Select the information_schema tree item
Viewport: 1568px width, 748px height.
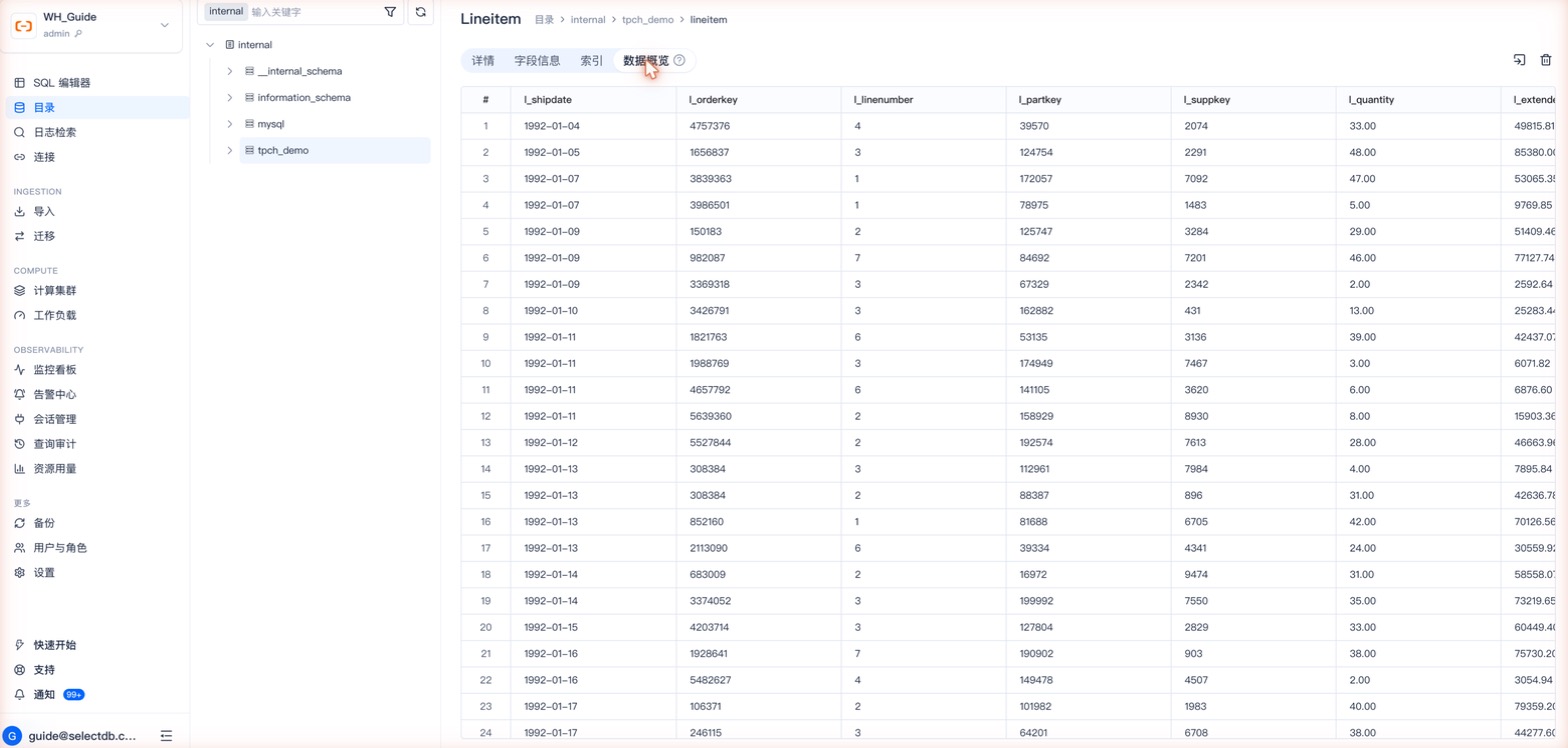click(304, 98)
